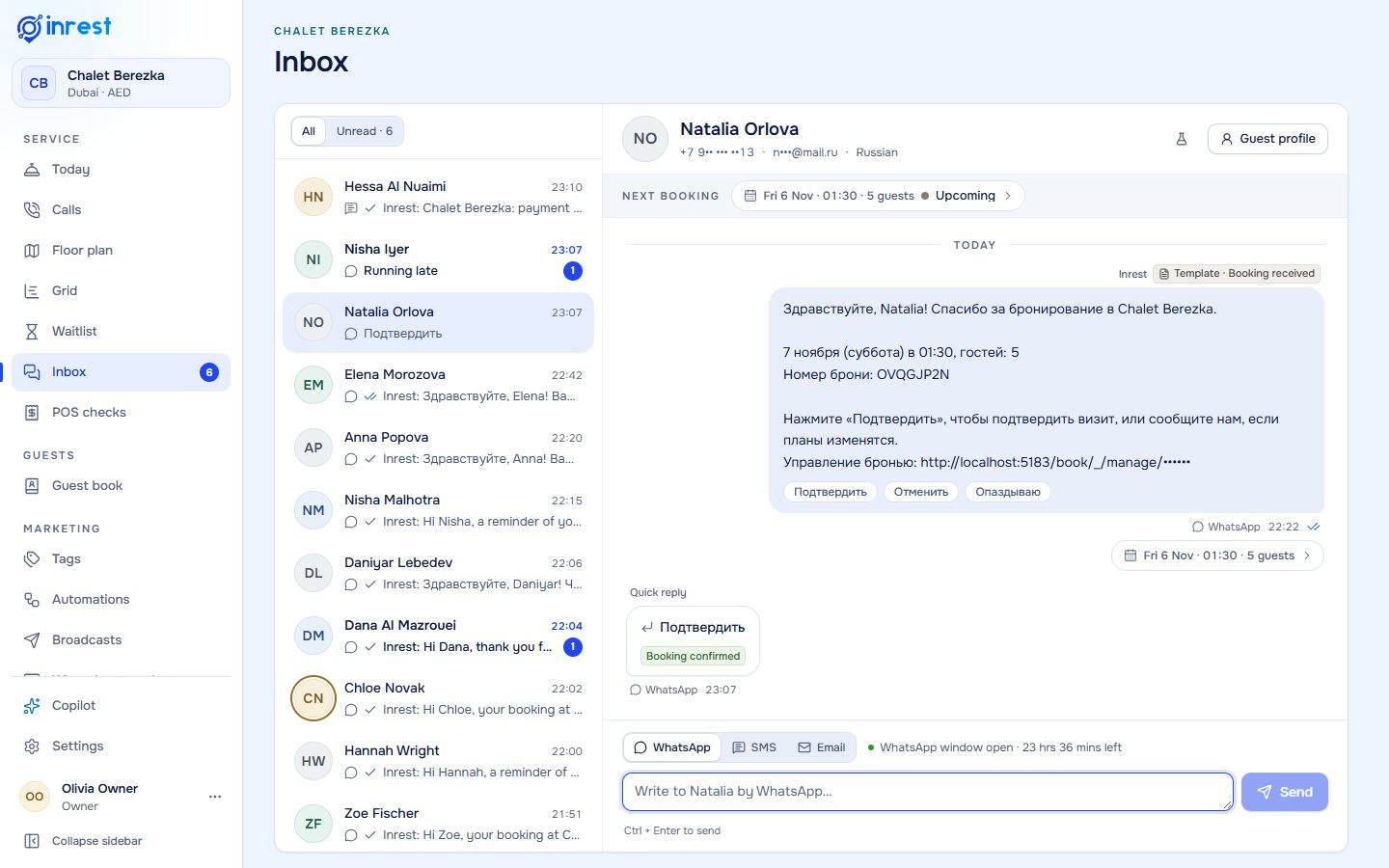
Task: Open the Waitlist page
Action: coord(121,332)
